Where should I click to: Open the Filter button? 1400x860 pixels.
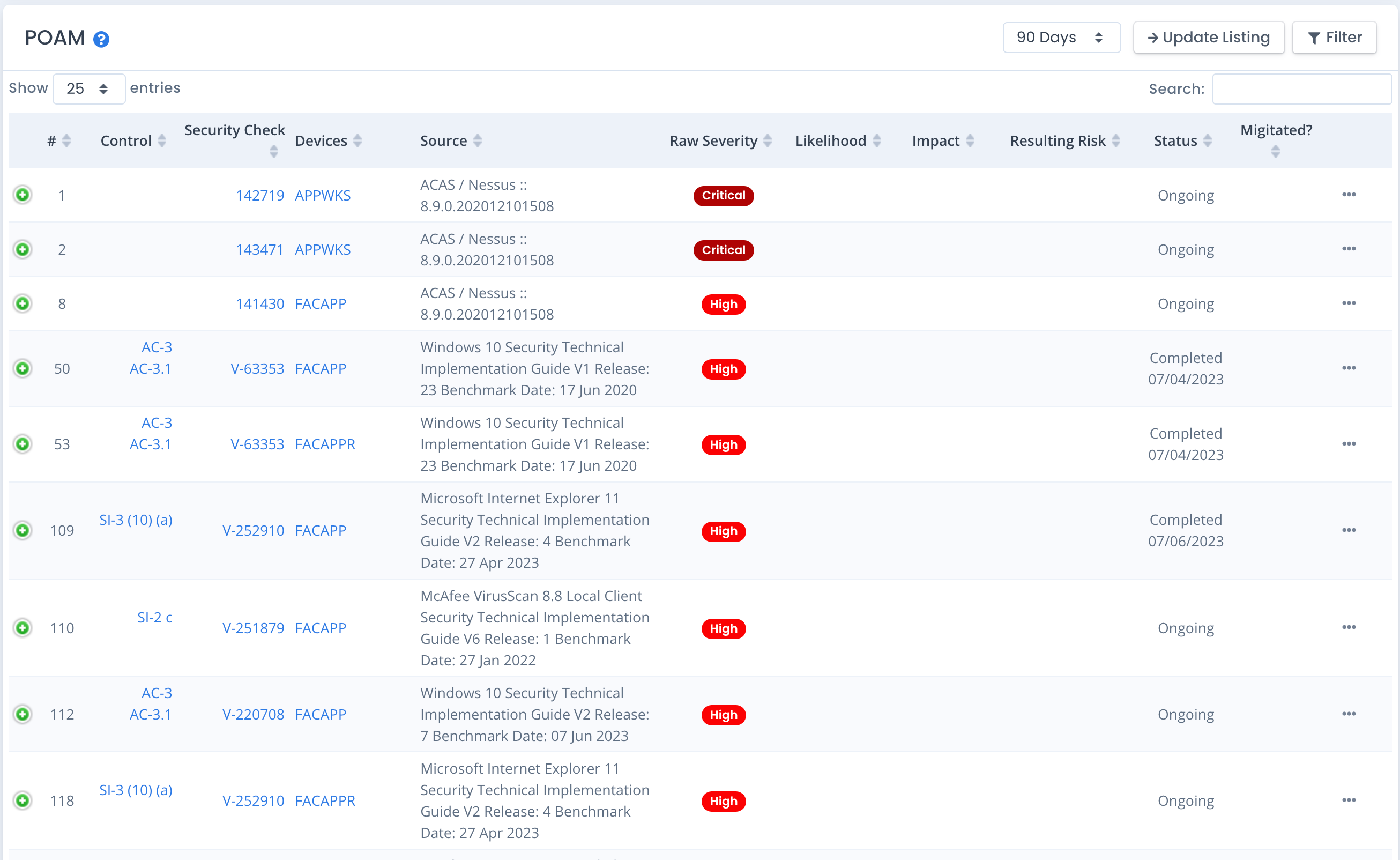(1335, 38)
